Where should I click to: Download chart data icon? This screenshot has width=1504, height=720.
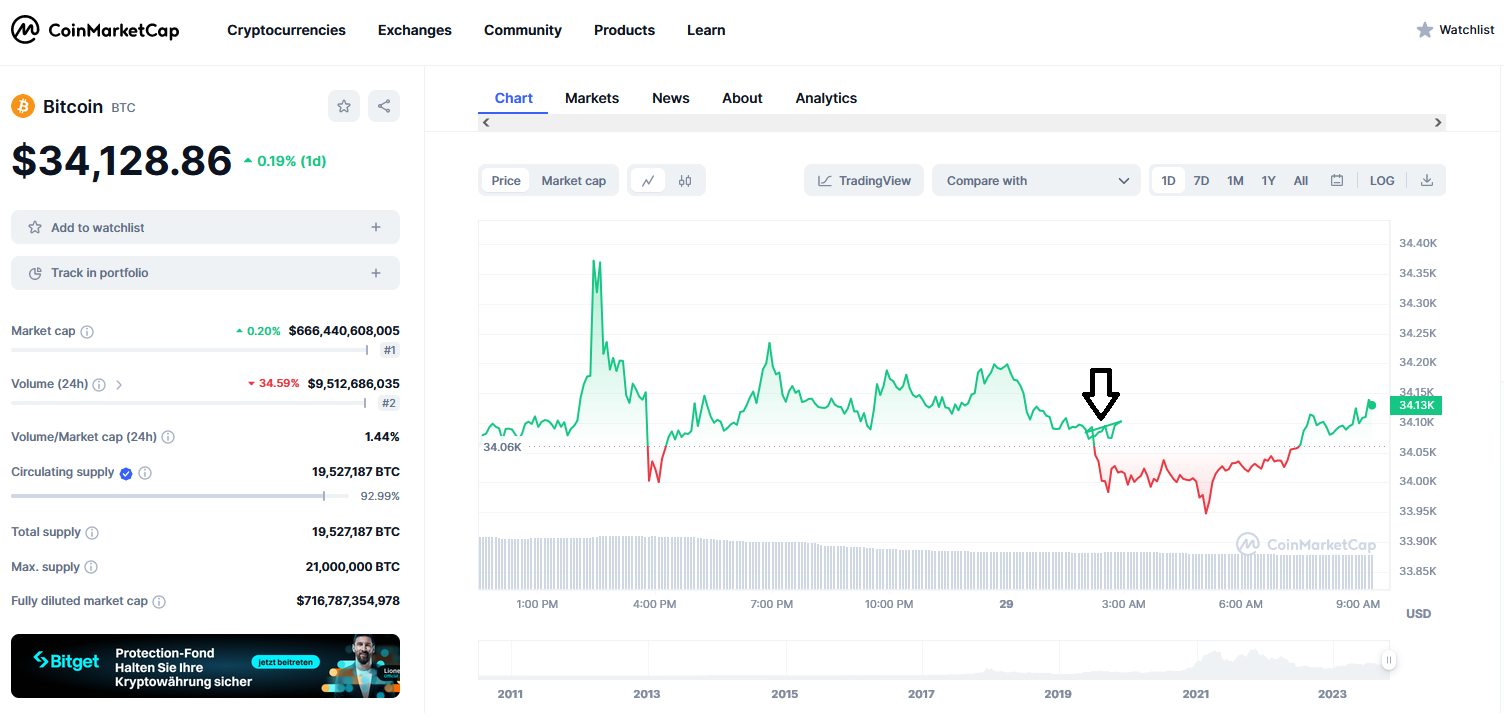point(1427,181)
